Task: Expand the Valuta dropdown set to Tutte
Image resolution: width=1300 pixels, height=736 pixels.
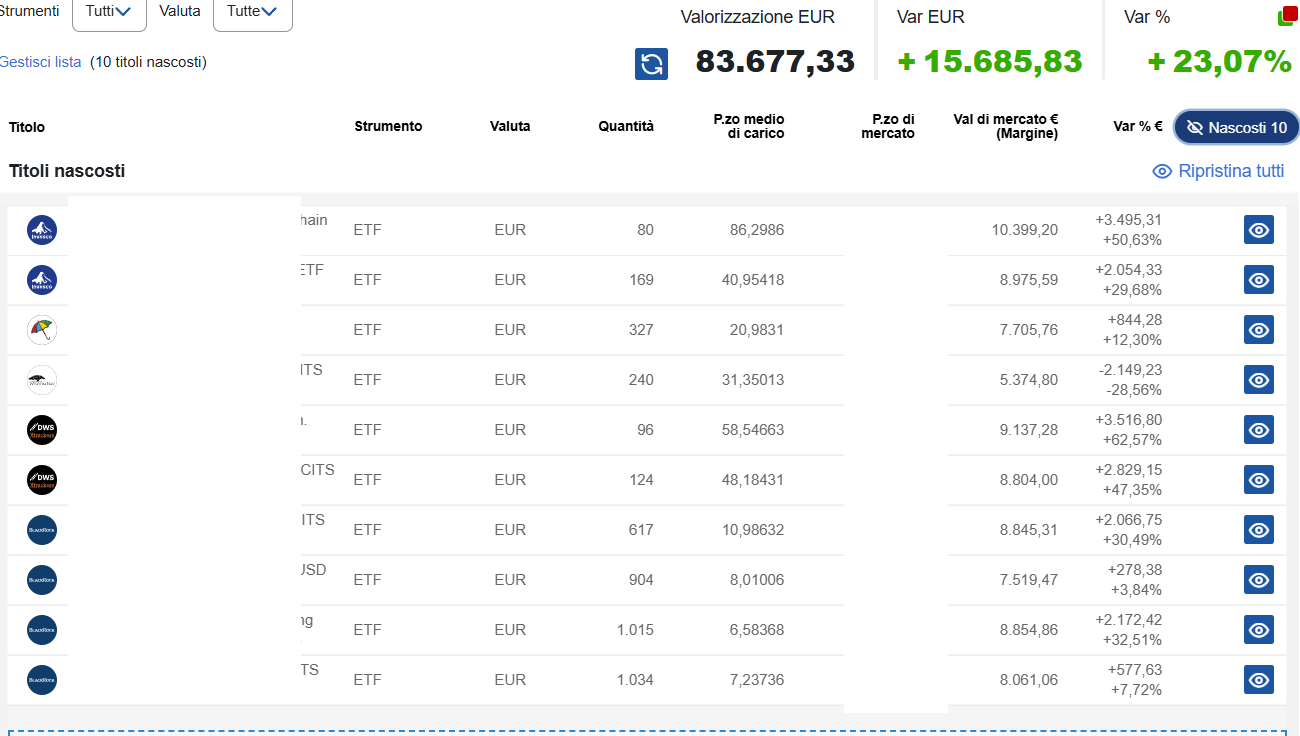Action: (x=252, y=12)
